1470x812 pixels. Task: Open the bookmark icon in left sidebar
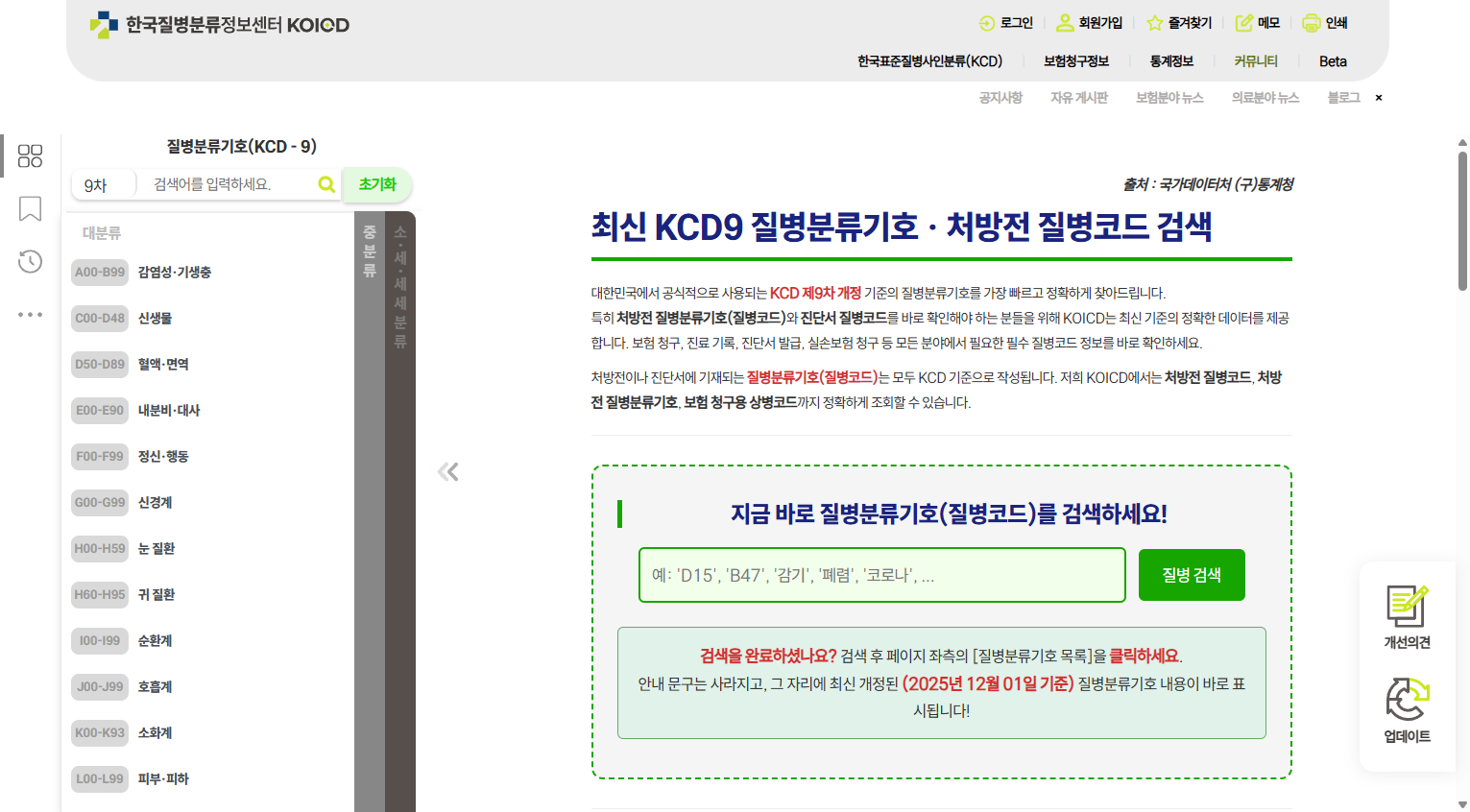pos(30,209)
